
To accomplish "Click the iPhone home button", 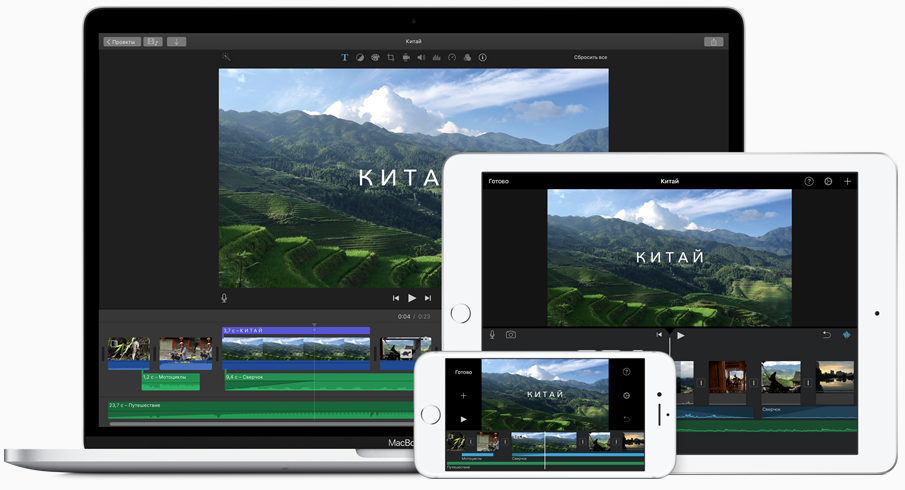I will pos(431,414).
